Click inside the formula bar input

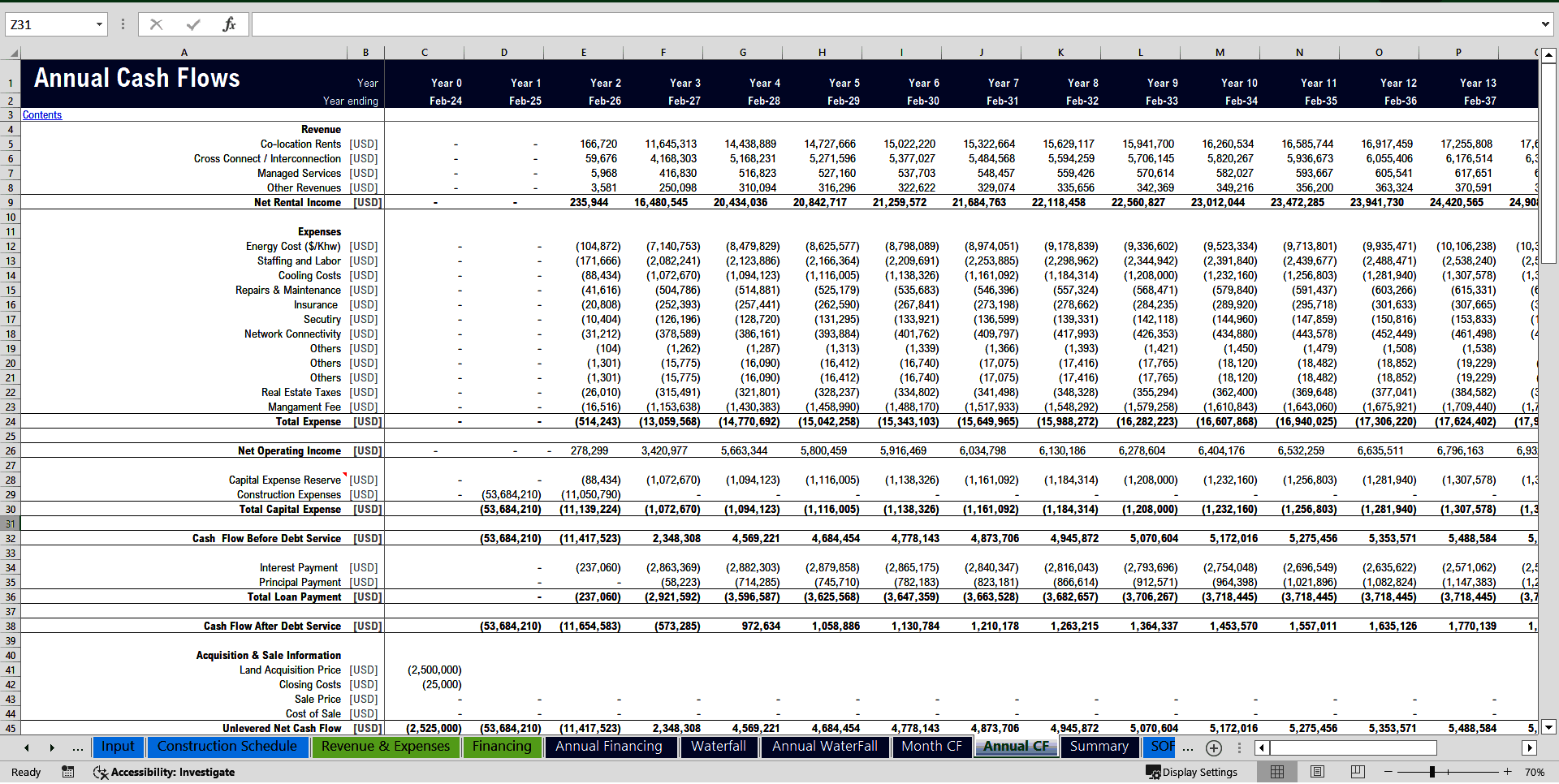(x=893, y=24)
